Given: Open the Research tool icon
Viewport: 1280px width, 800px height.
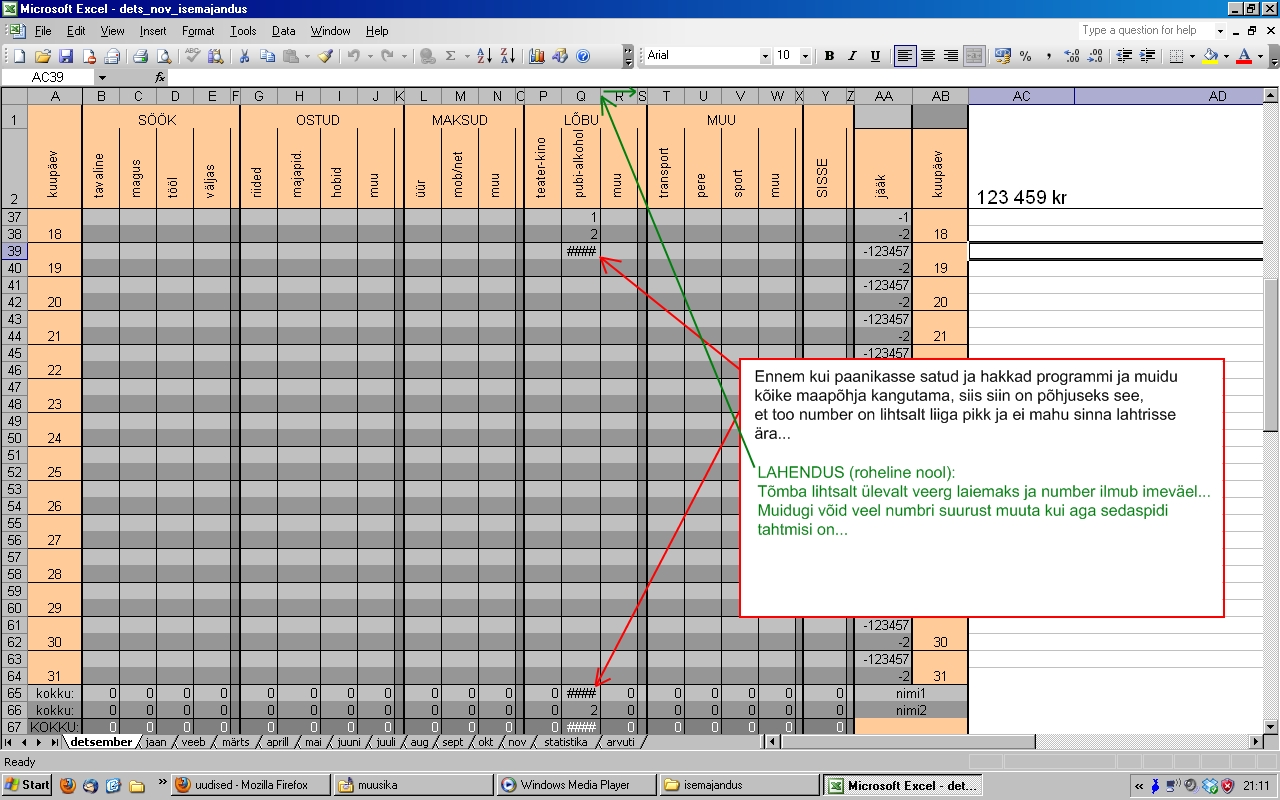Looking at the screenshot, I should coord(215,56).
